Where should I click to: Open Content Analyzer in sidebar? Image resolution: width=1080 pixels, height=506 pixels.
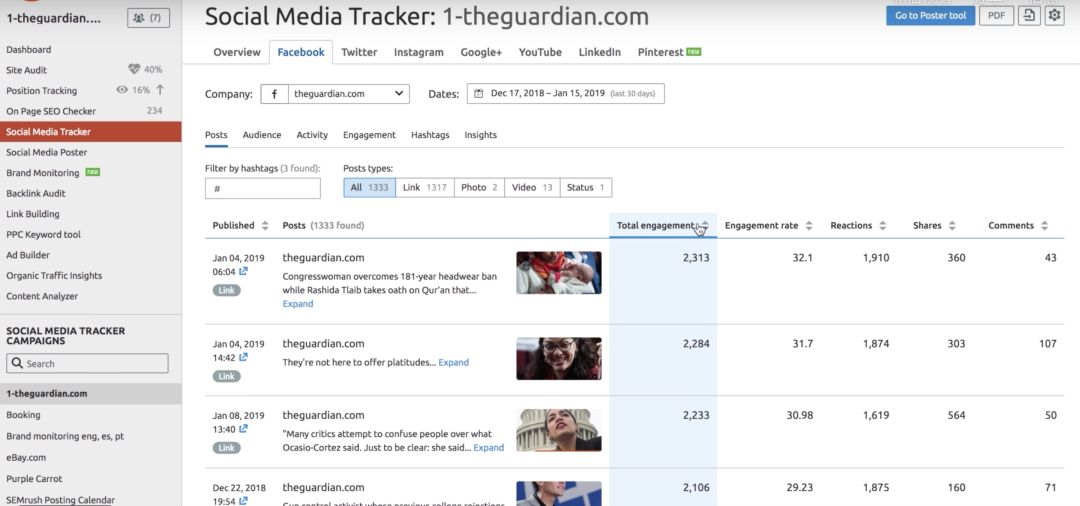coord(42,296)
